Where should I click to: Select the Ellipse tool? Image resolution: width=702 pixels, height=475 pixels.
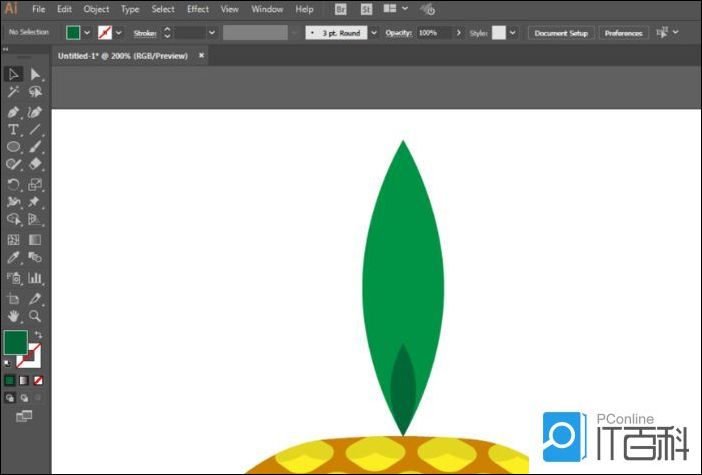tap(13, 147)
